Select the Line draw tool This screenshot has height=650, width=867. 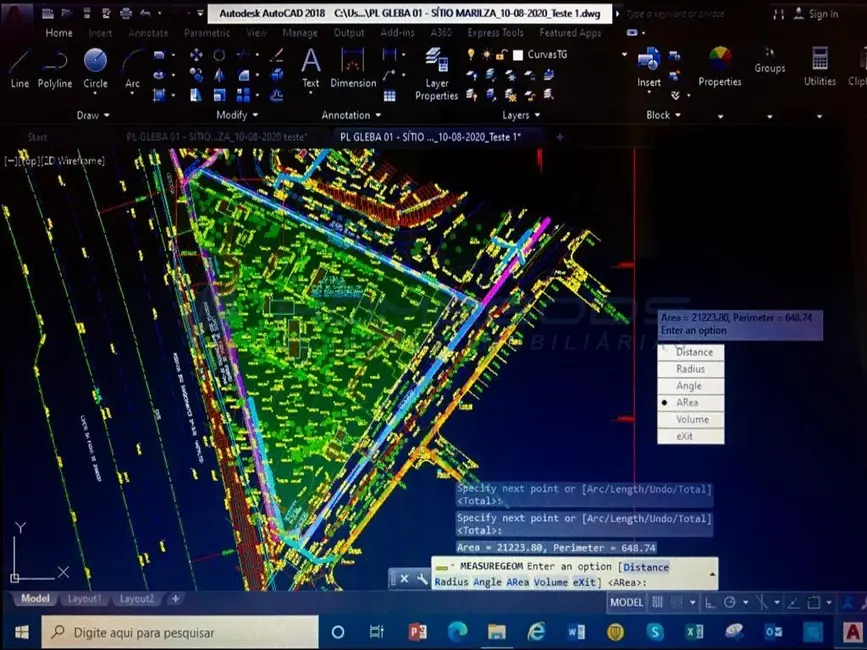pos(19,66)
